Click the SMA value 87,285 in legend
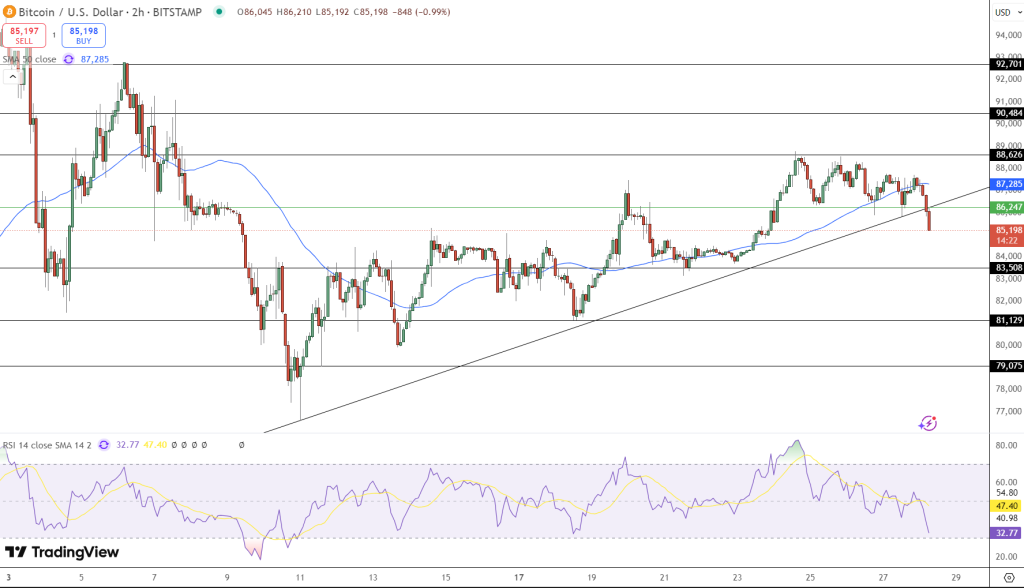The image size is (1024, 588). 95,59
